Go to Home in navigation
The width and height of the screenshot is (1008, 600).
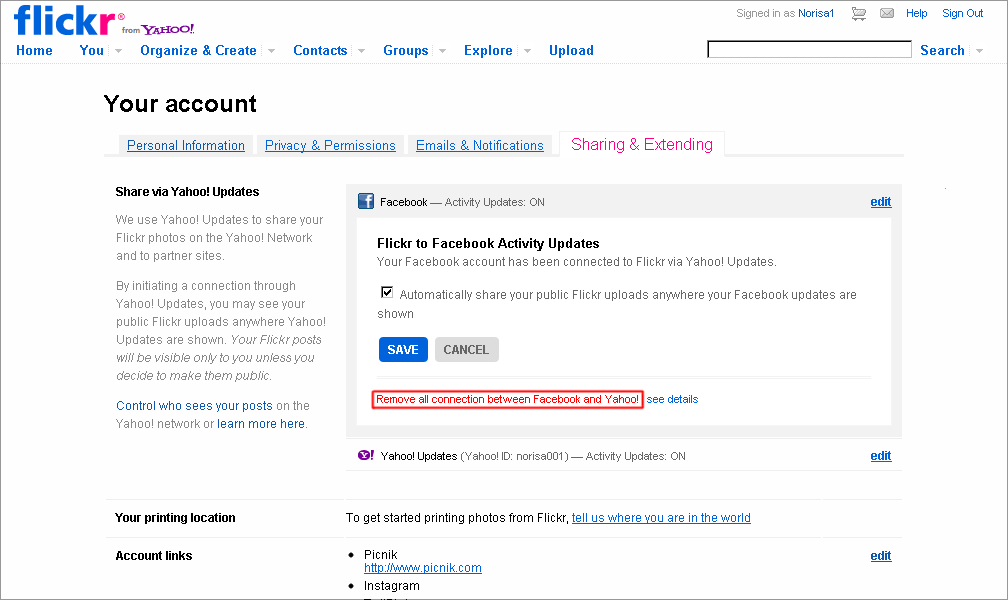(34, 50)
